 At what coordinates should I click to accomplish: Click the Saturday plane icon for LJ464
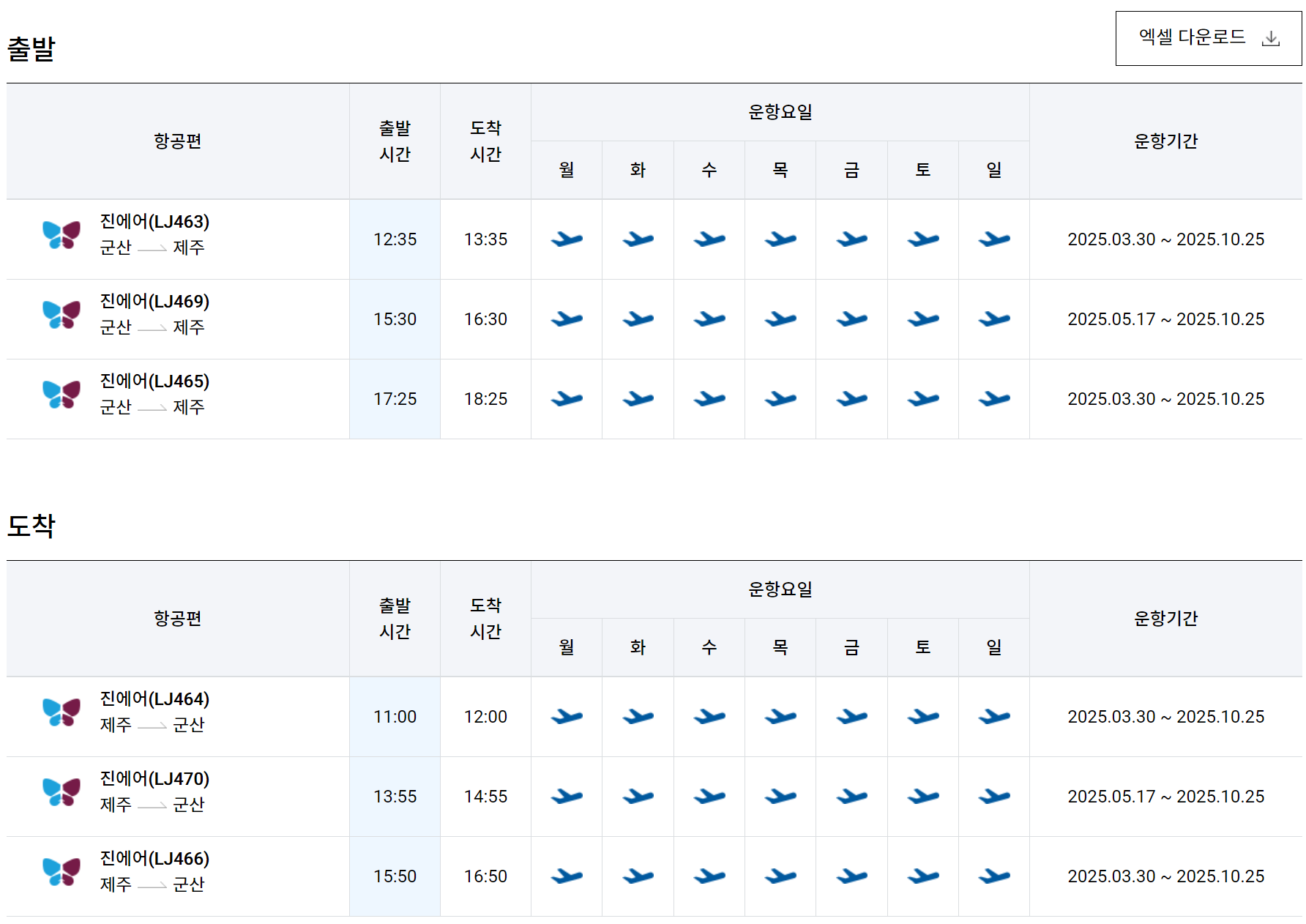tap(923, 716)
